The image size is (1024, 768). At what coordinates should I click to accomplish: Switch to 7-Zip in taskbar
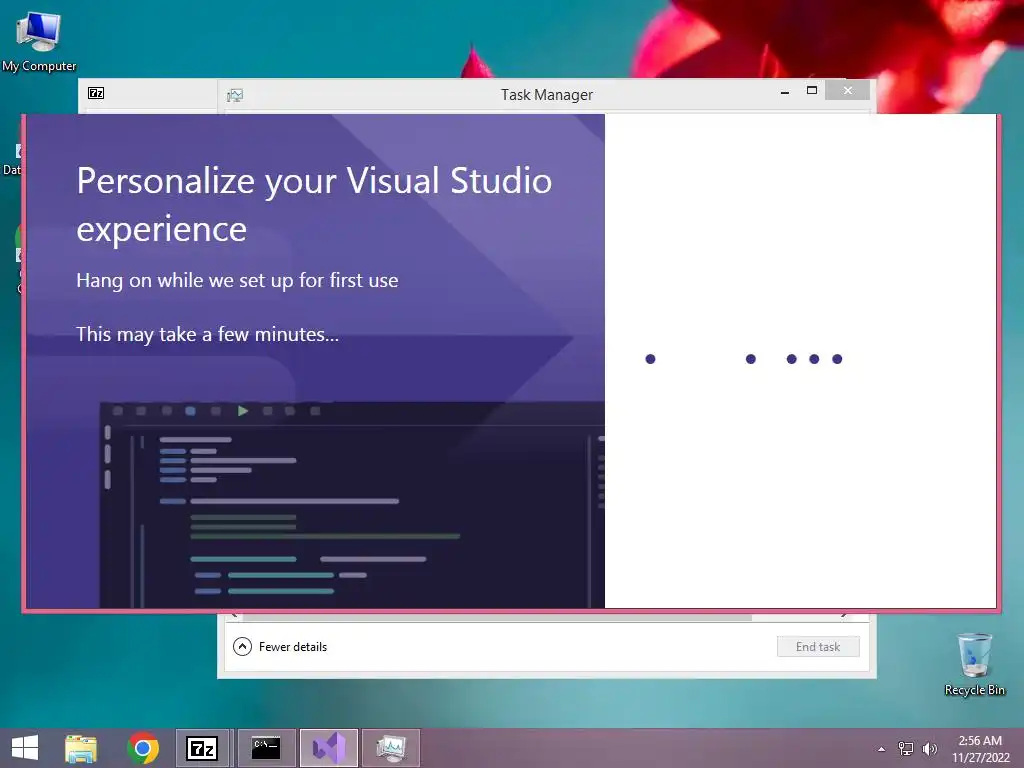pyautogui.click(x=202, y=748)
